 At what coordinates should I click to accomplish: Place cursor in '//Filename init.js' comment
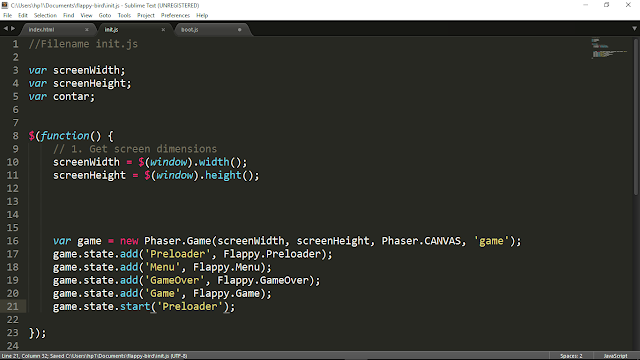(x=83, y=44)
